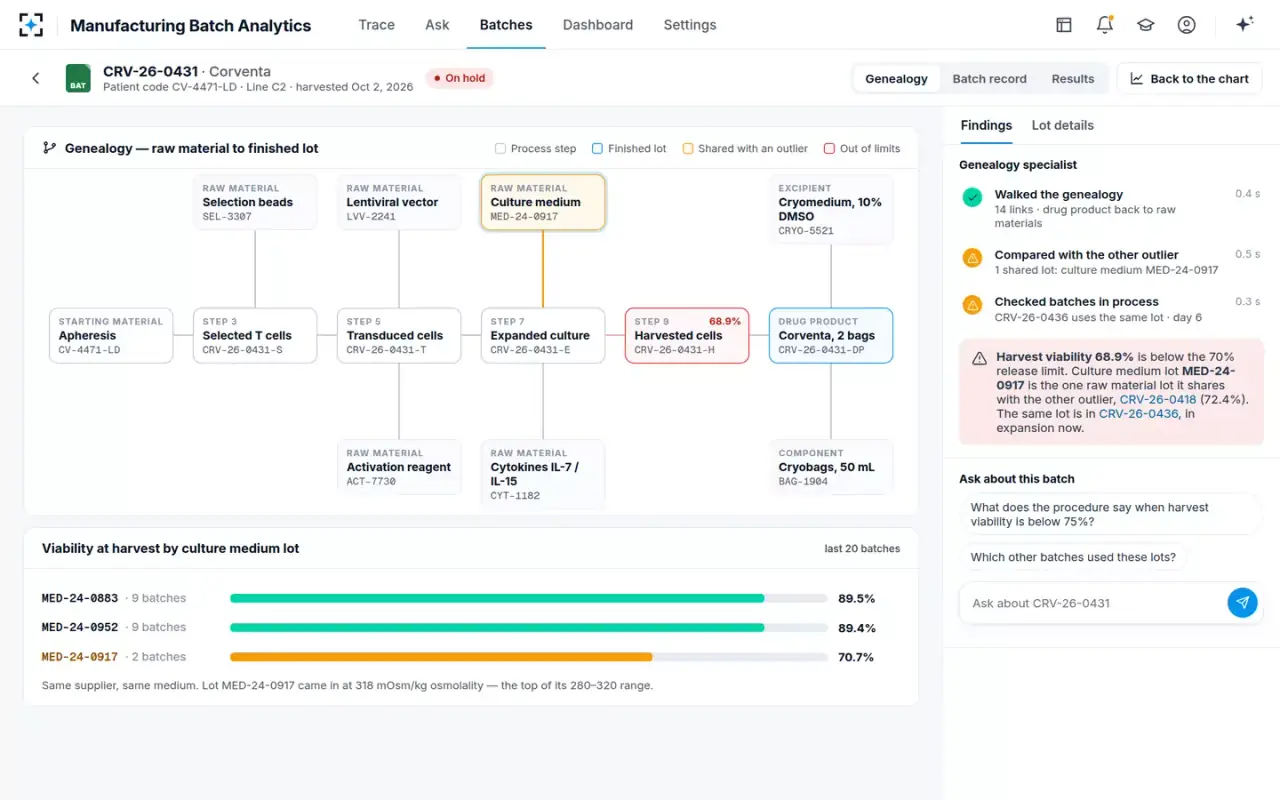
Task: Select the Results view
Action: click(1073, 79)
